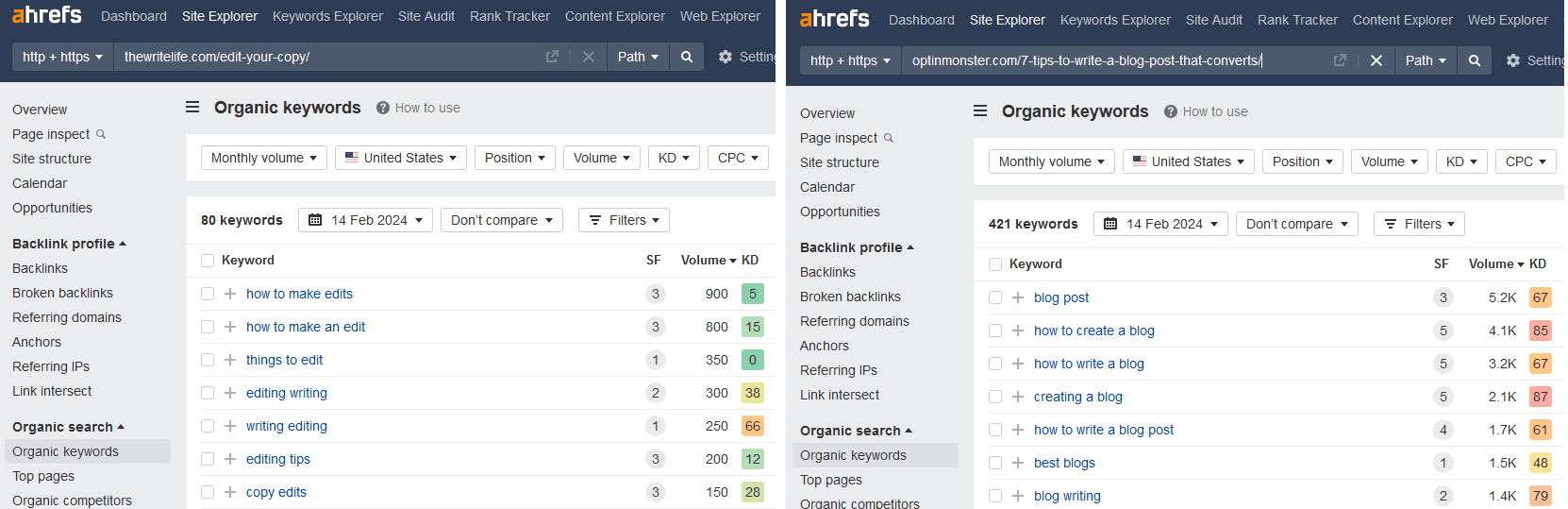Click plus icon next to 'creating a blog'
Viewport: 1568px width, 509px height.
coord(1018,397)
